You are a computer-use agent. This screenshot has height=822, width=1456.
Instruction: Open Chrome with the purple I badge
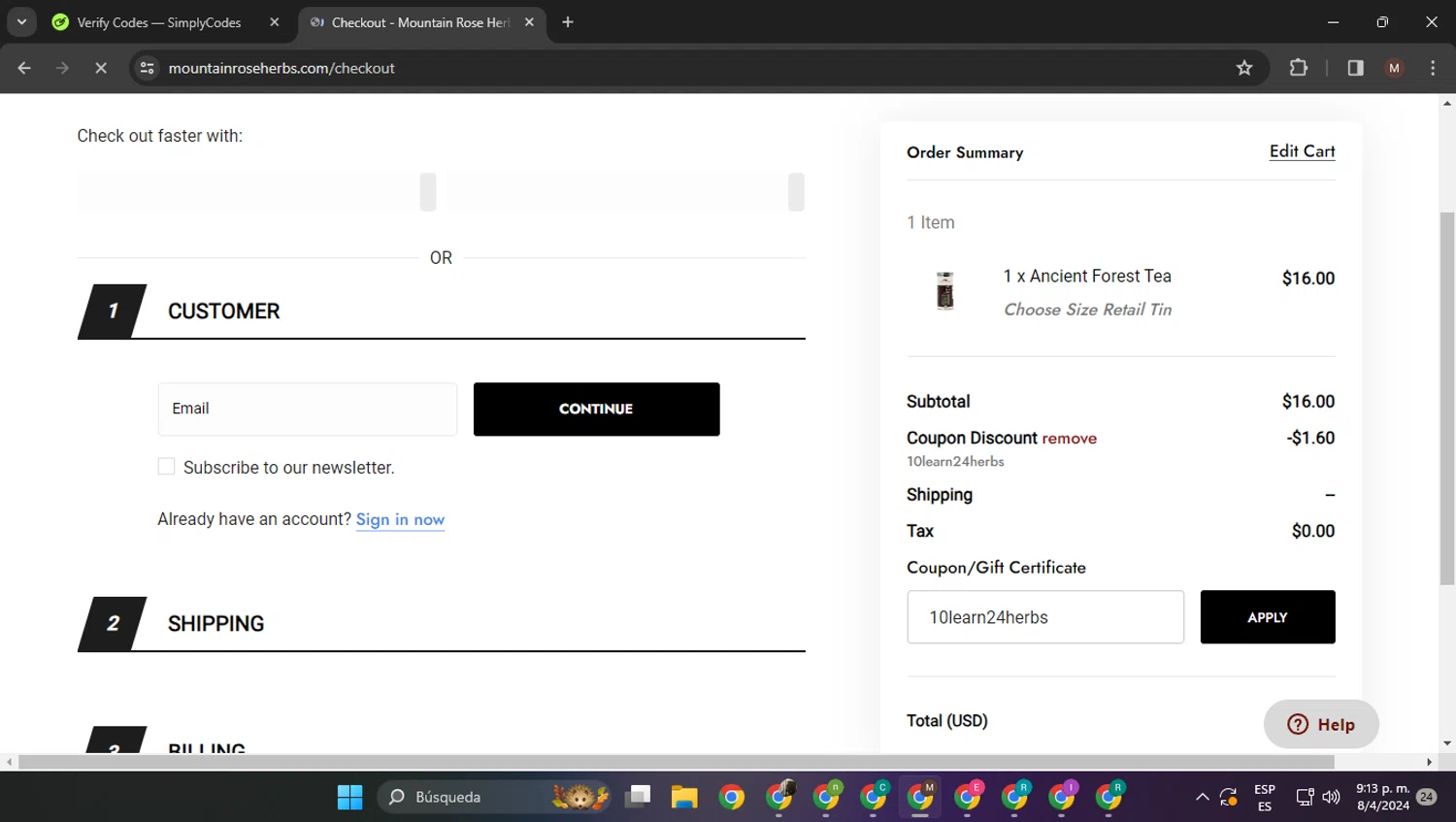click(1062, 797)
